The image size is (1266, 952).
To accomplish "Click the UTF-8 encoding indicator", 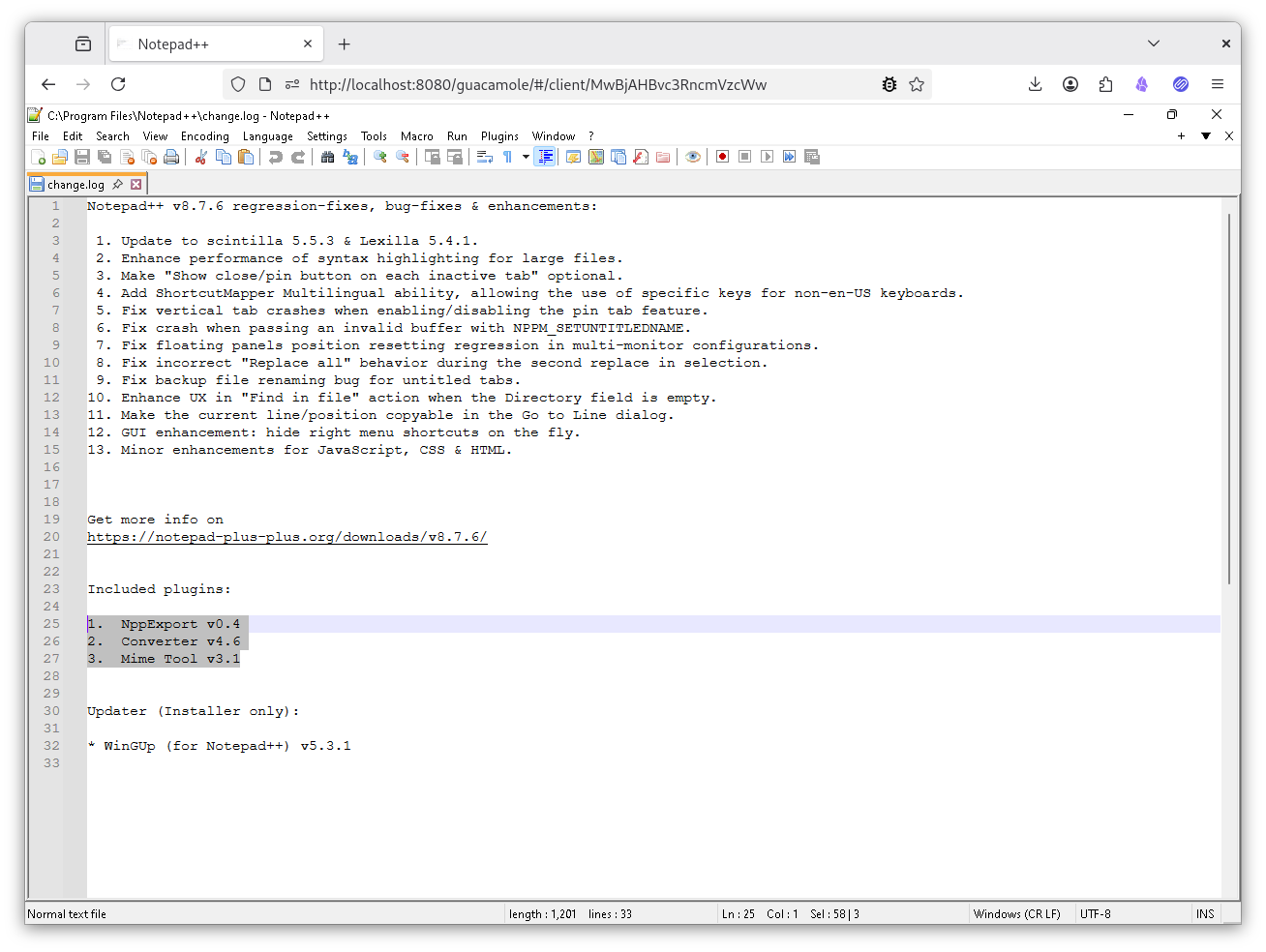I will pyautogui.click(x=1096, y=913).
